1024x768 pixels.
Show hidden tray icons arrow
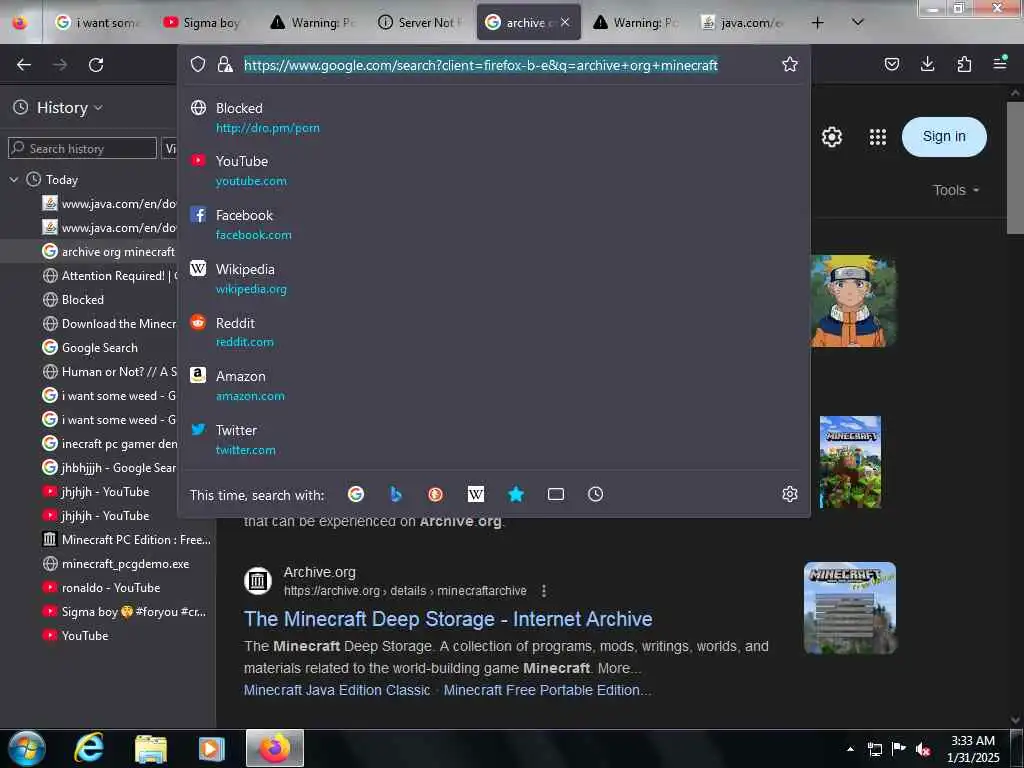(850, 750)
